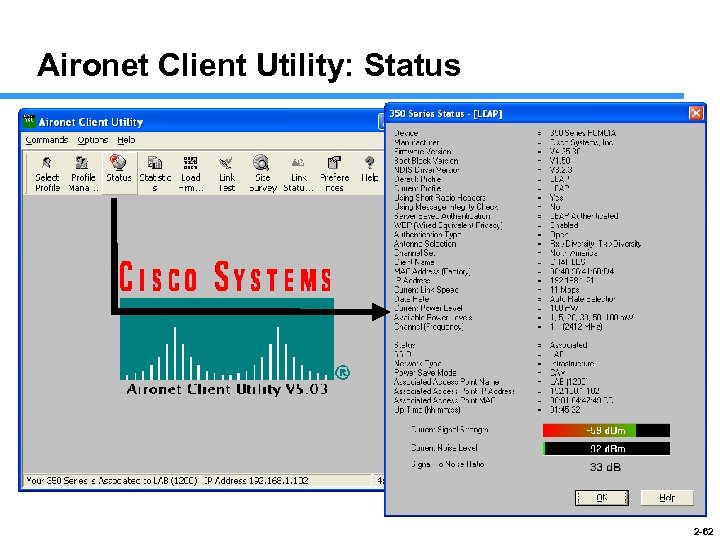Click the Channel (Frequency) row

pyautogui.click(x=498, y=327)
